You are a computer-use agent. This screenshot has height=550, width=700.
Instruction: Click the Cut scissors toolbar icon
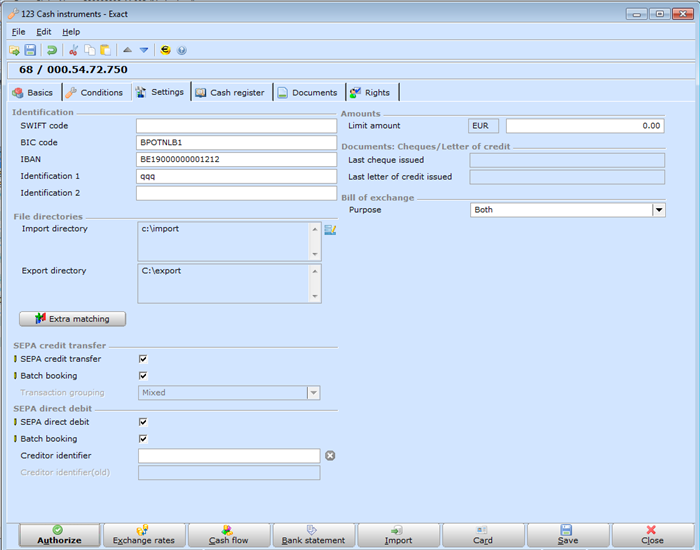pyautogui.click(x=74, y=50)
